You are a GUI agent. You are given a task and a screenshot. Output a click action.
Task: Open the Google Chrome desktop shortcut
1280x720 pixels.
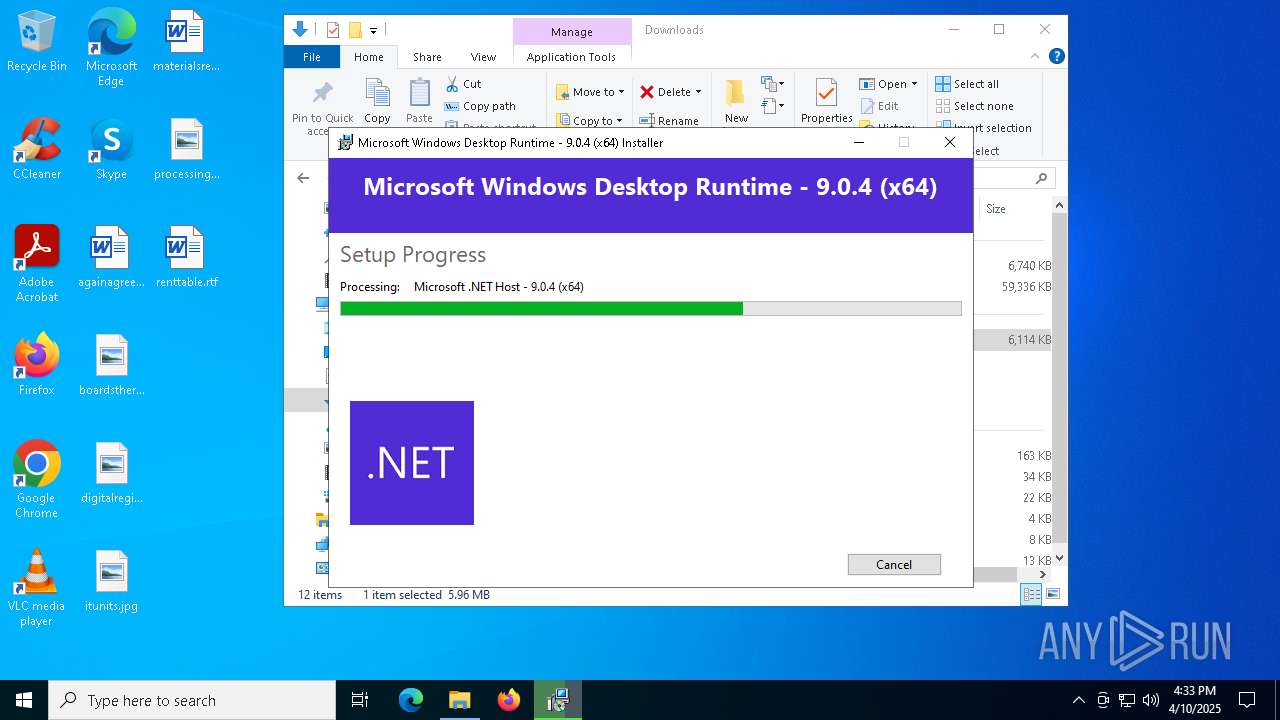[x=37, y=480]
